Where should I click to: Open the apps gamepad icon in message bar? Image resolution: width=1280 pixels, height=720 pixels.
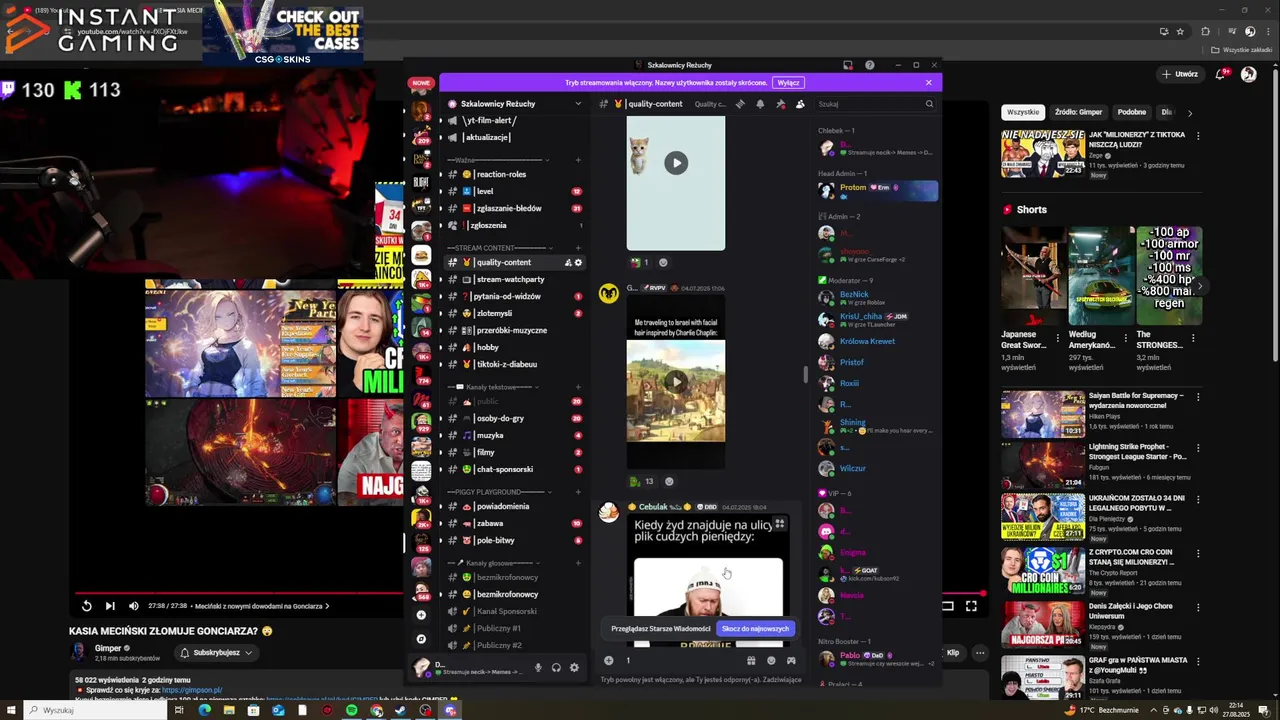tap(791, 660)
